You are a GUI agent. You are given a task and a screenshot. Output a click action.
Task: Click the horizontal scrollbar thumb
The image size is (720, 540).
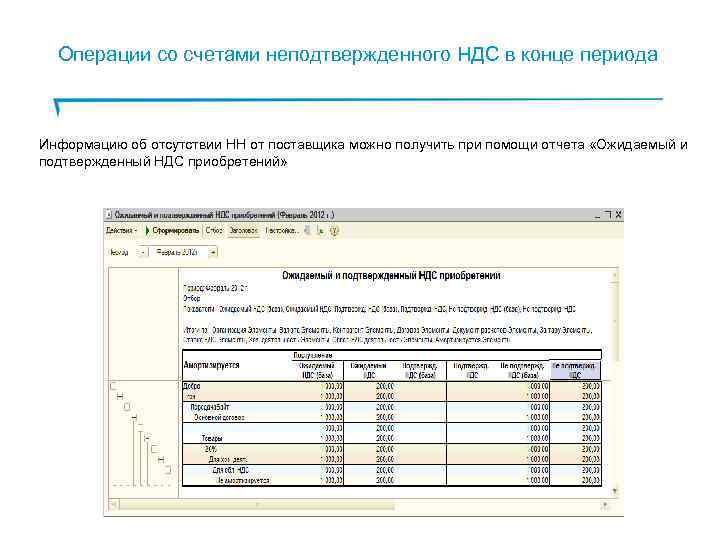[256, 505]
